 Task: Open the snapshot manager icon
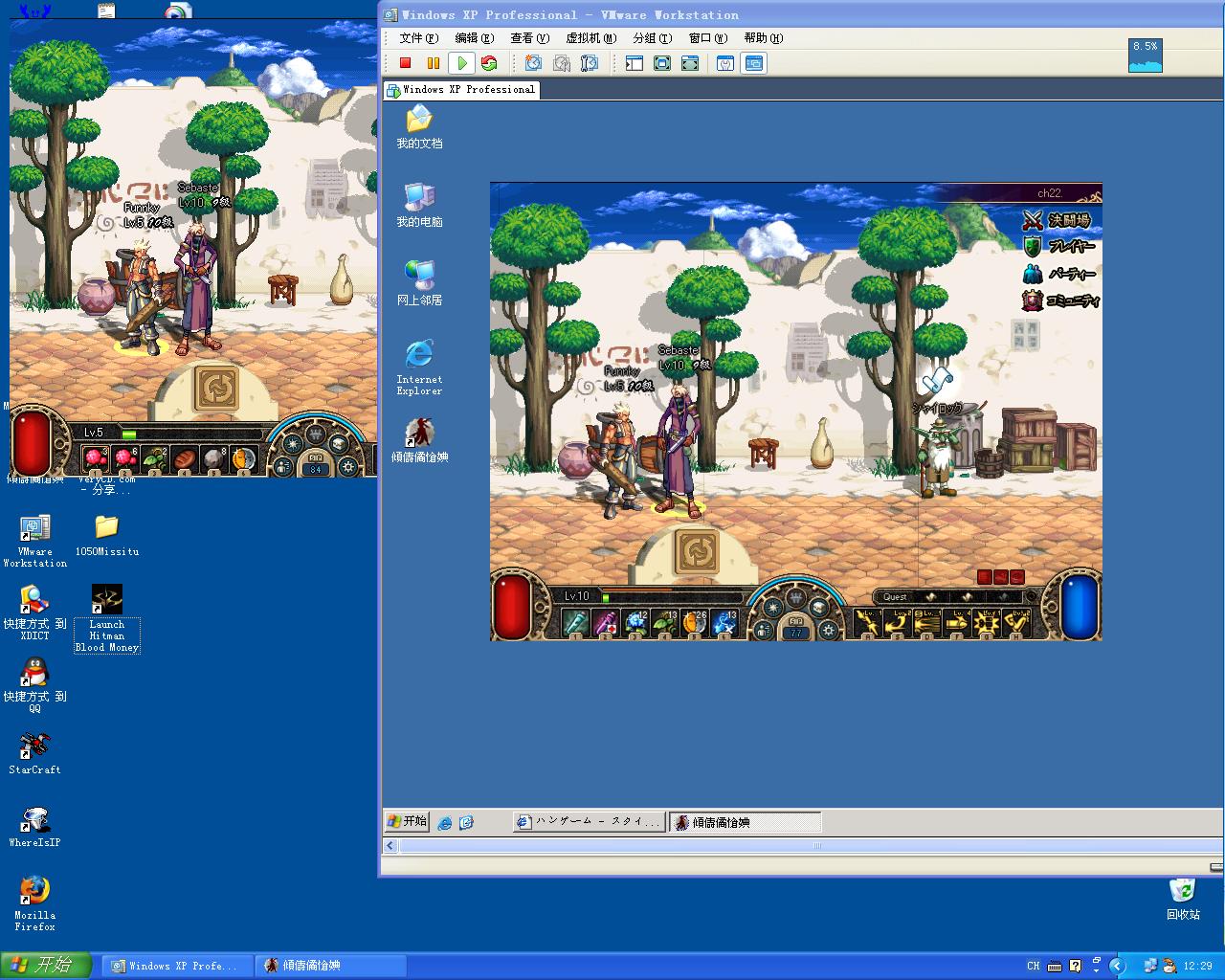pos(590,63)
